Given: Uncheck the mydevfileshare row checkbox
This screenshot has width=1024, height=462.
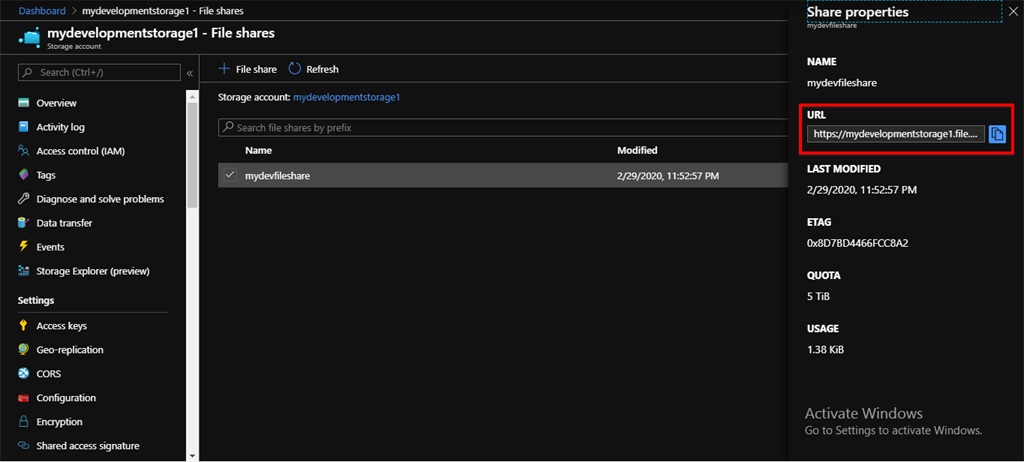Looking at the screenshot, I should coord(229,175).
